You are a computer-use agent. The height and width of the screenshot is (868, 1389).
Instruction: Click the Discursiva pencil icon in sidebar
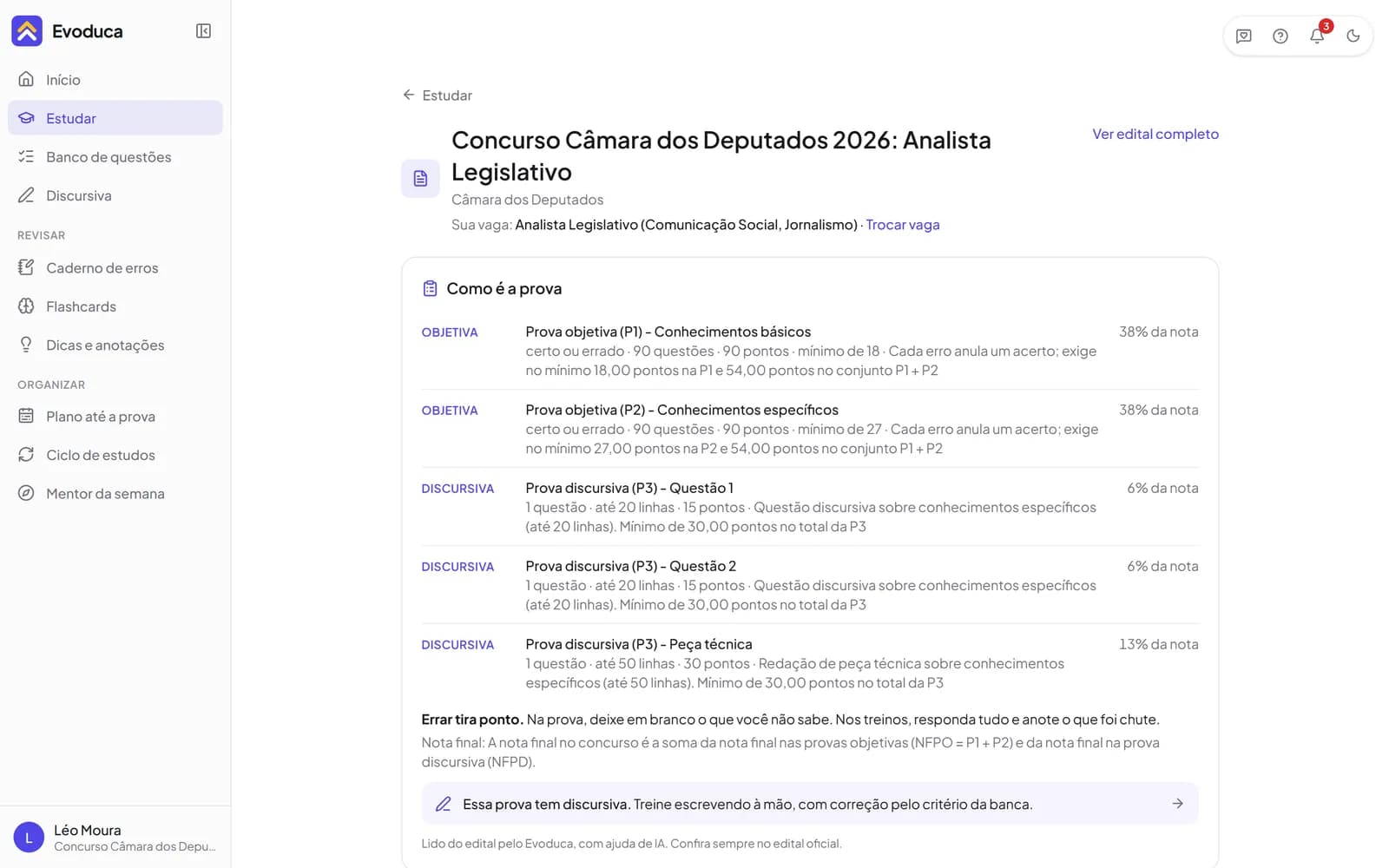27,195
